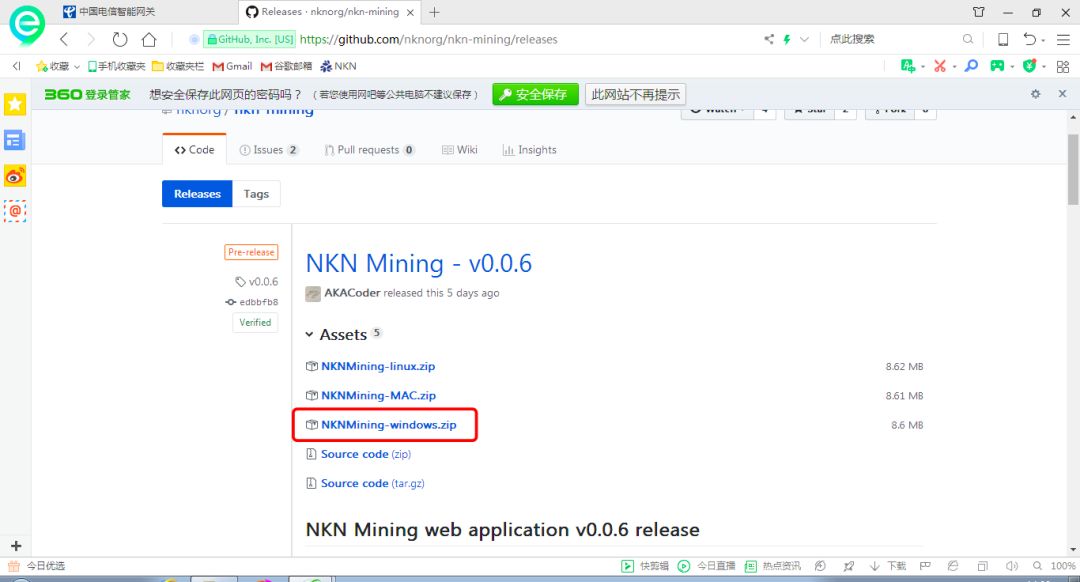The width and height of the screenshot is (1080, 582).
Task: Download NKNMining-linux.zip
Action: [x=377, y=366]
